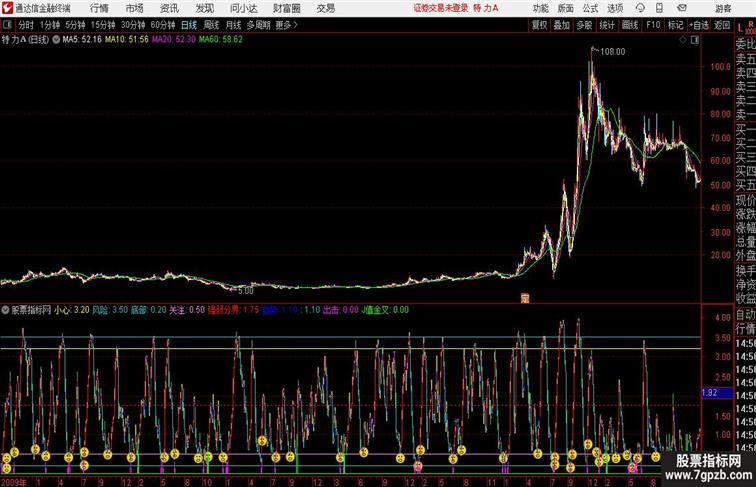Click the 5.00 low price label
The width and height of the screenshot is (756, 487).
[x=245, y=291]
